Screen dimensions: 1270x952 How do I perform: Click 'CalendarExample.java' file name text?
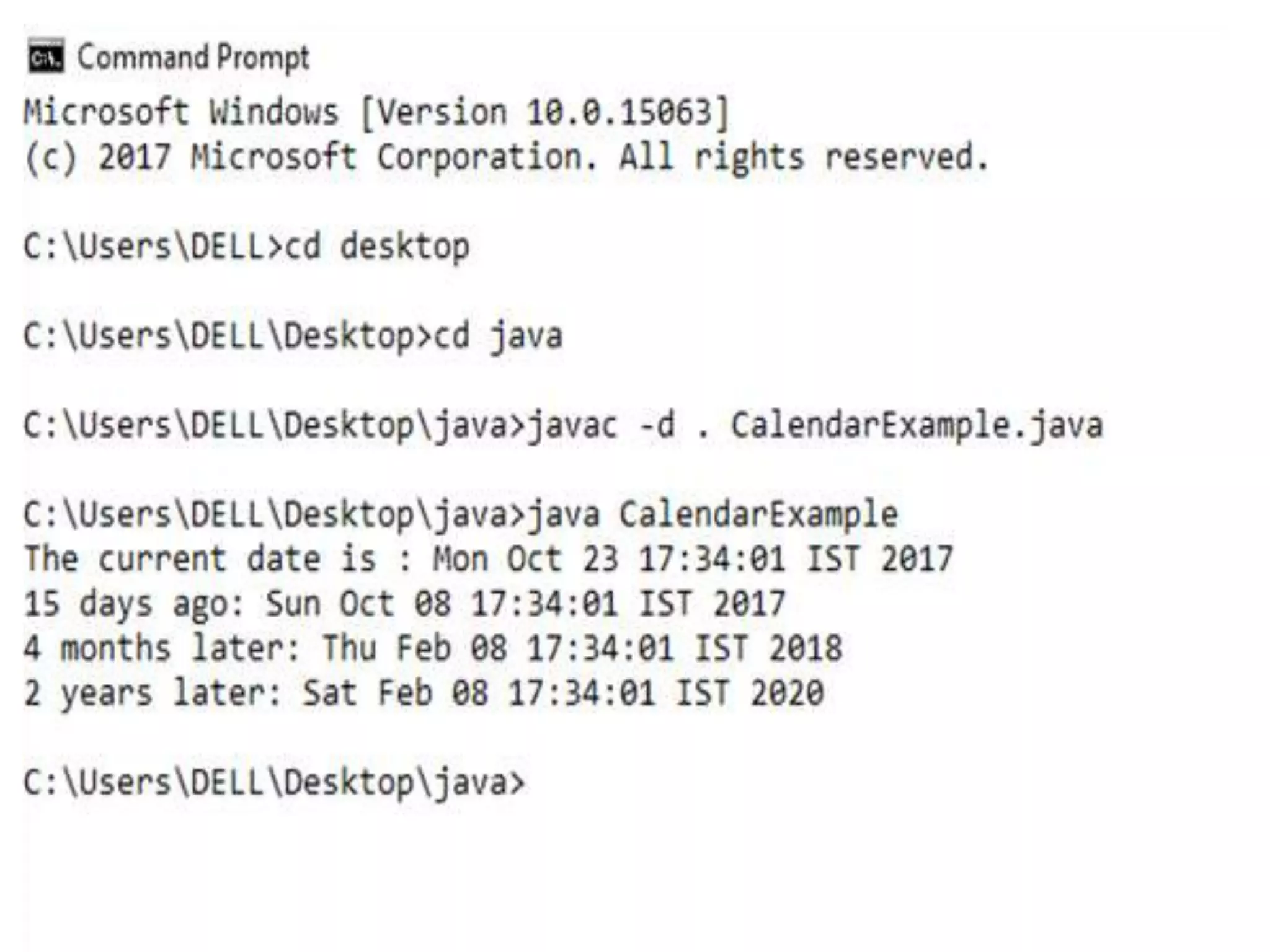pos(917,426)
